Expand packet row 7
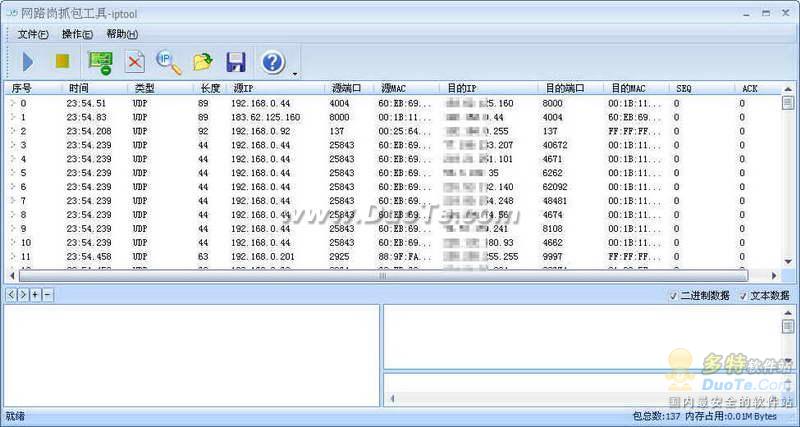 pyautogui.click(x=13, y=200)
